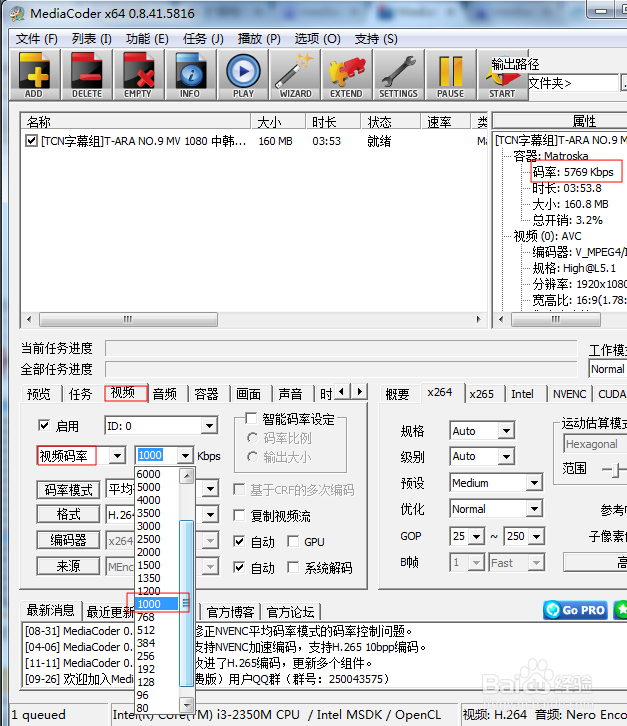The height and width of the screenshot is (726, 627).
Task: Click the file list horizontal scrollbar thumb
Action: point(128,319)
